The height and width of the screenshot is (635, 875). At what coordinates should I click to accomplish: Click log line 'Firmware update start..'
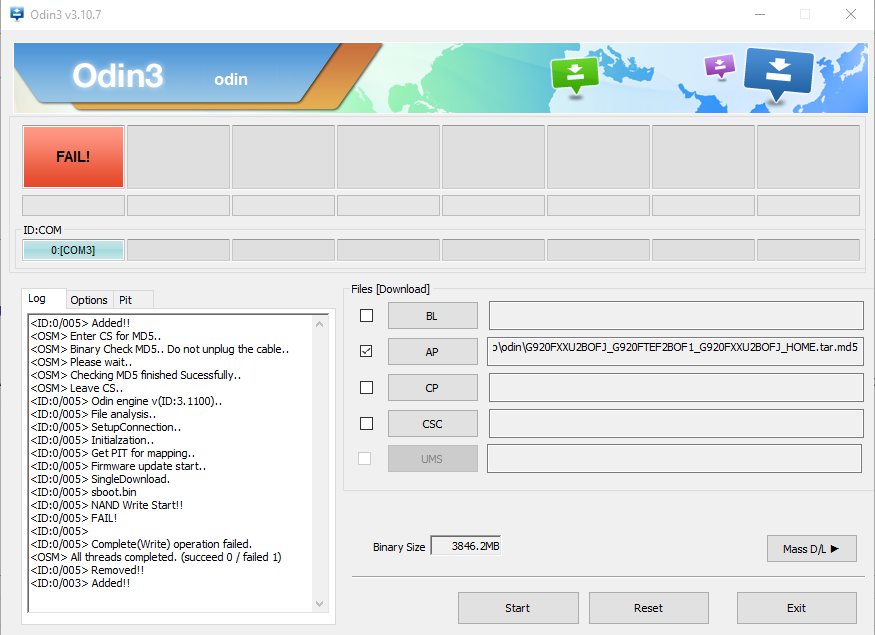[x=118, y=466]
